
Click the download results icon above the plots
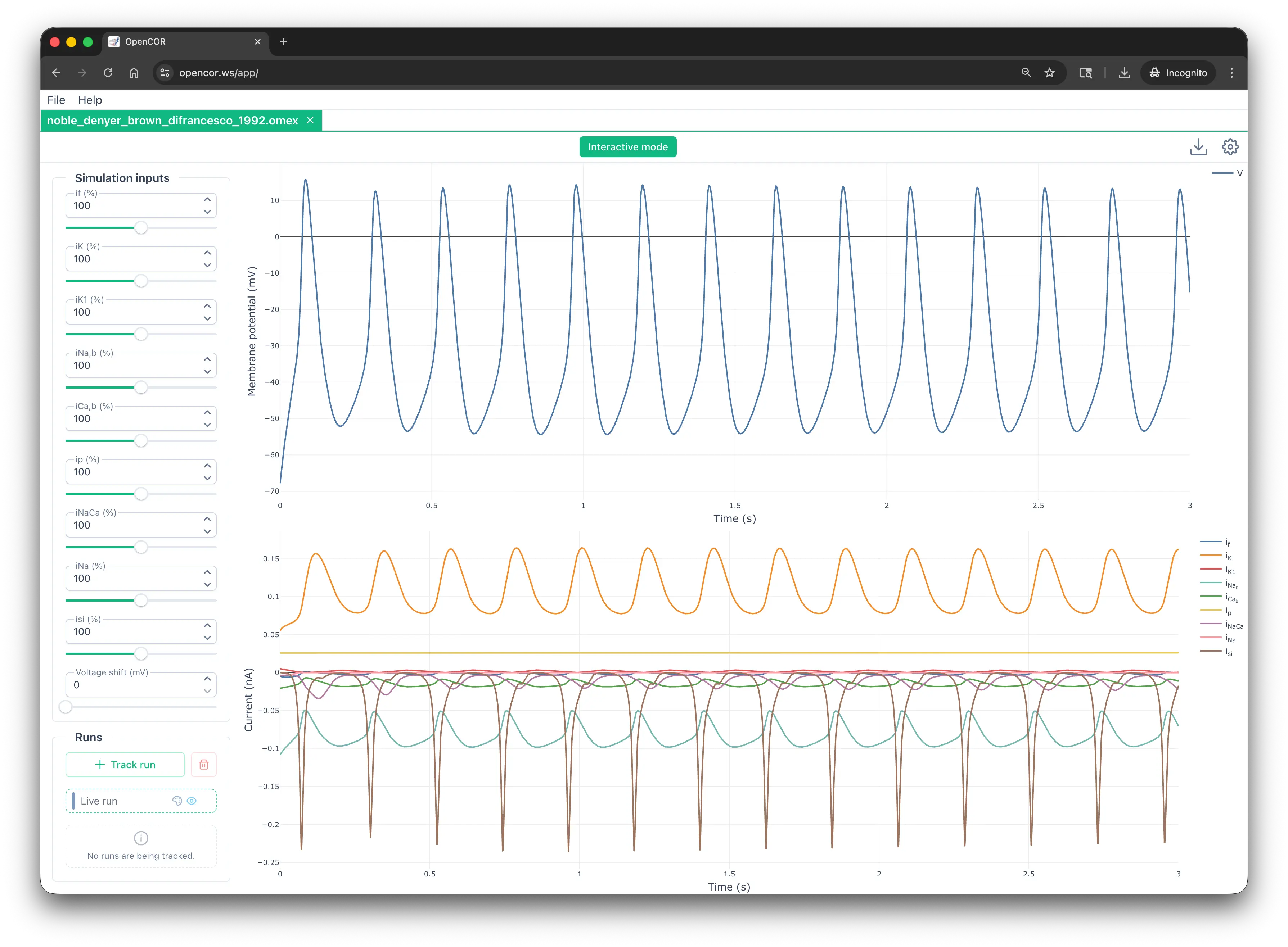click(1198, 147)
